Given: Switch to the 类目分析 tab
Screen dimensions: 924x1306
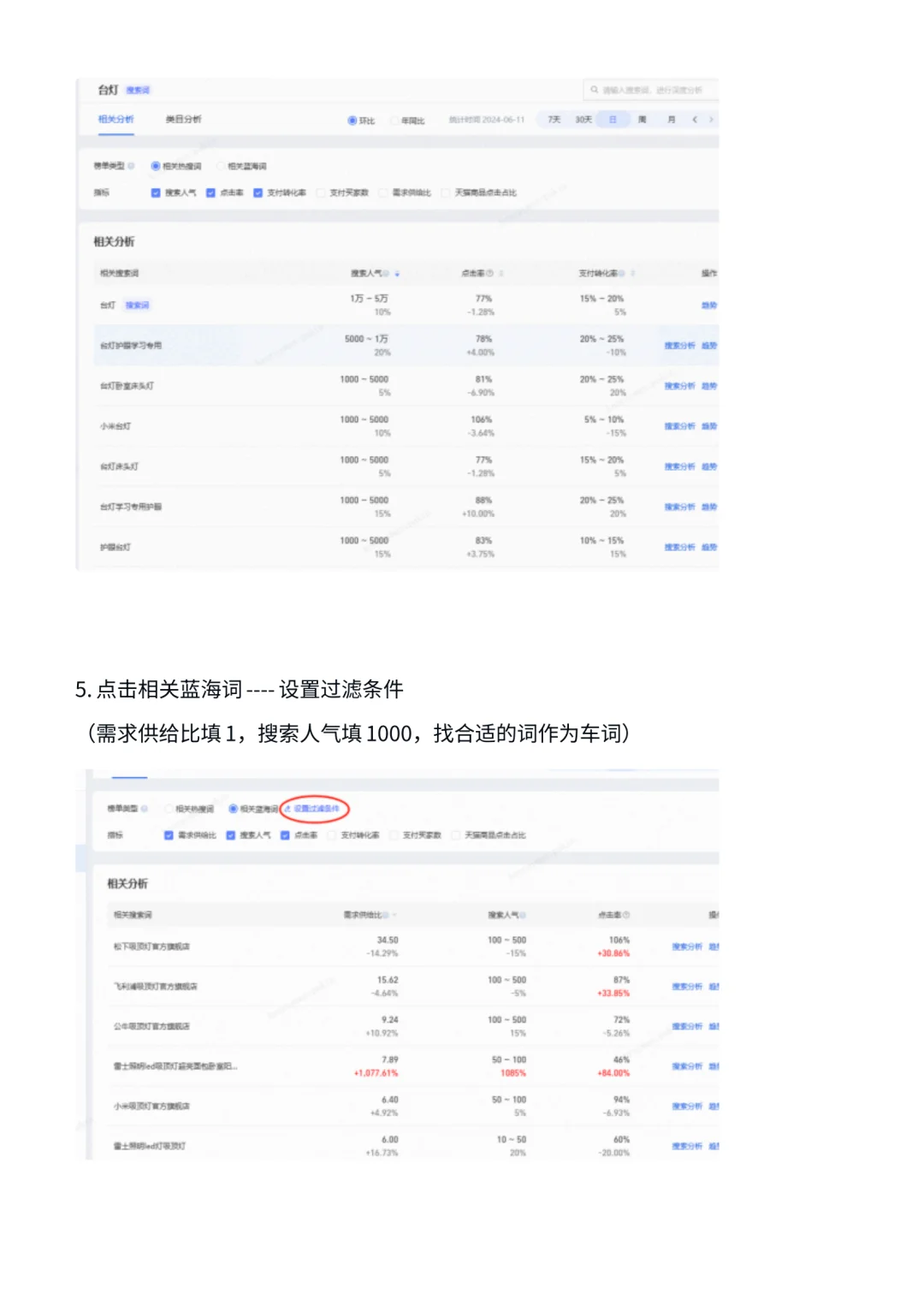Looking at the screenshot, I should [185, 119].
